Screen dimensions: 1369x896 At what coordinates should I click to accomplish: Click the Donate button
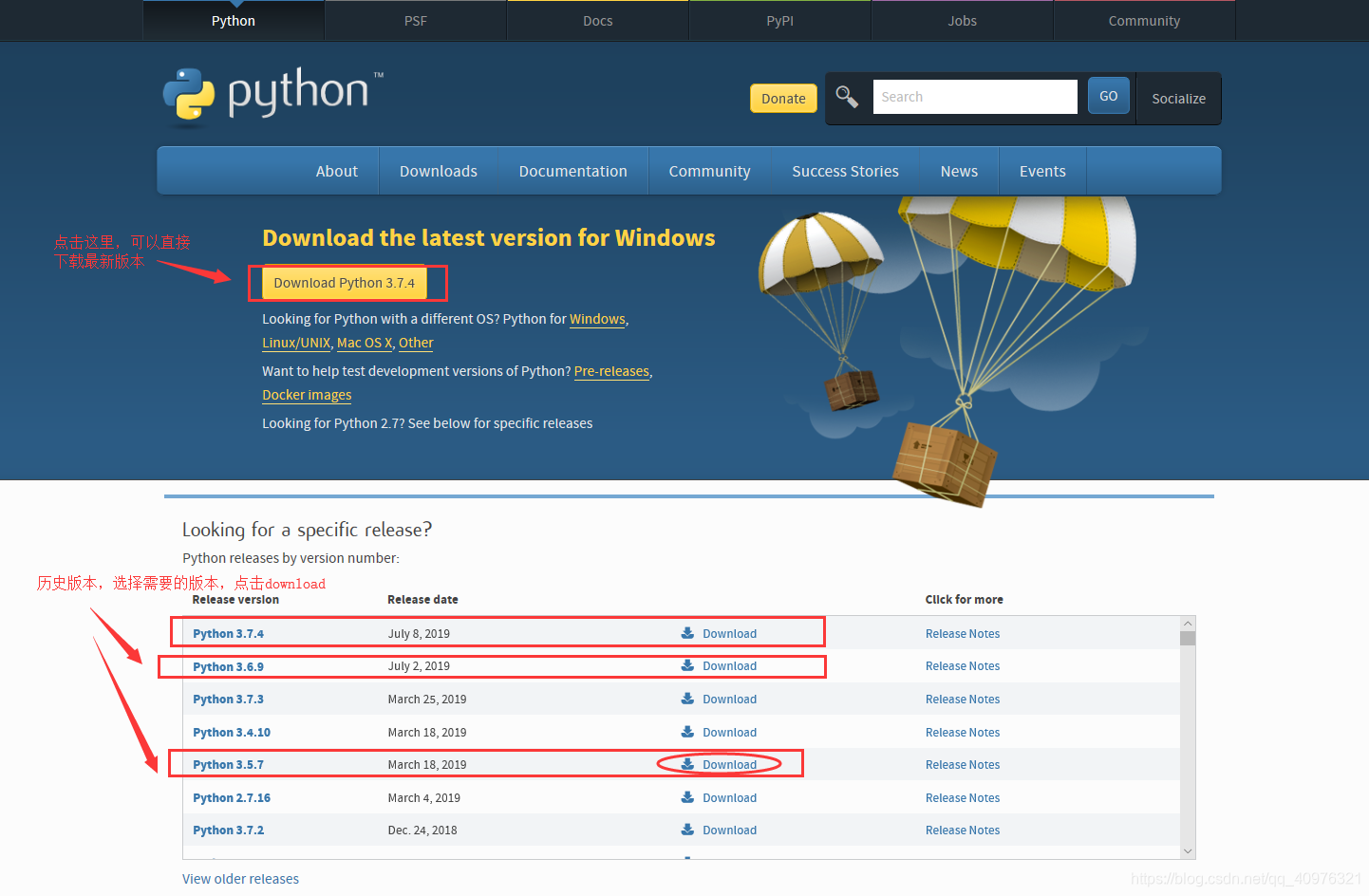coord(783,99)
